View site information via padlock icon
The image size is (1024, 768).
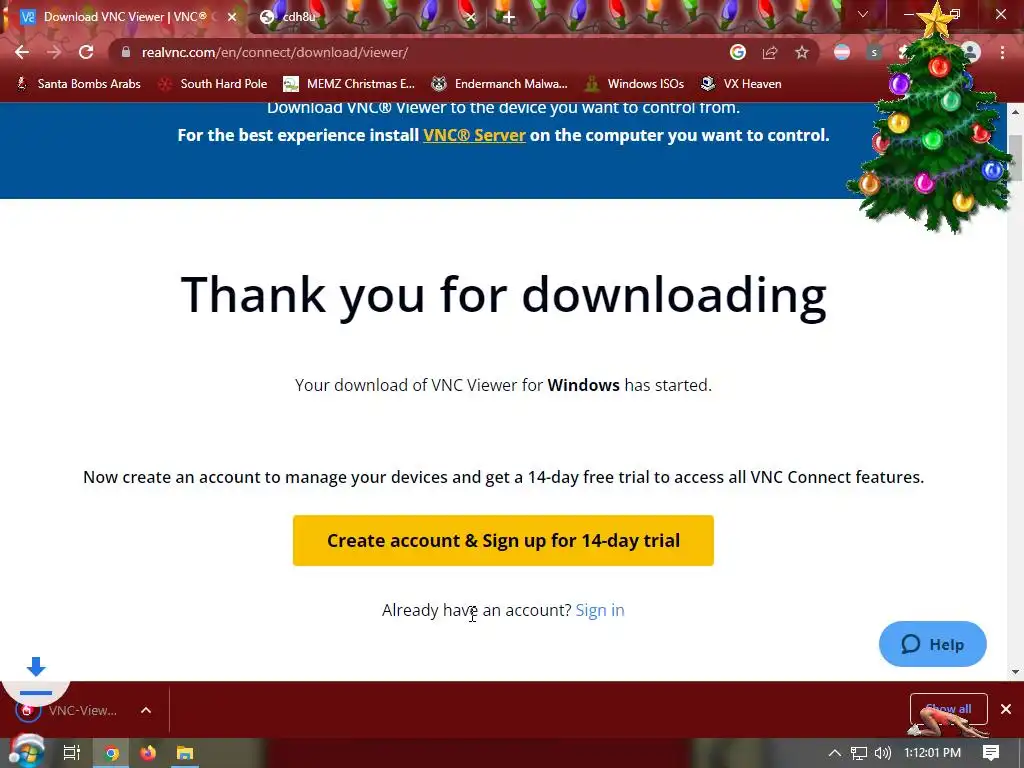point(126,52)
